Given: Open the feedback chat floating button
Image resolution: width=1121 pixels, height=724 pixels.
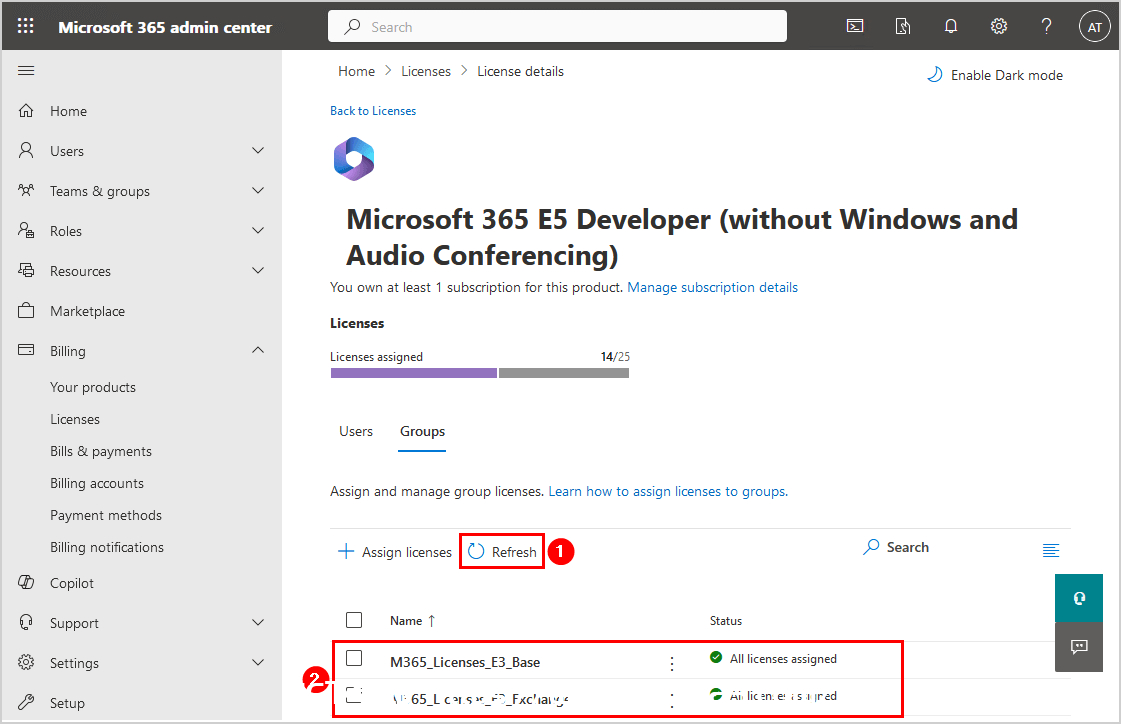Looking at the screenshot, I should click(1079, 647).
